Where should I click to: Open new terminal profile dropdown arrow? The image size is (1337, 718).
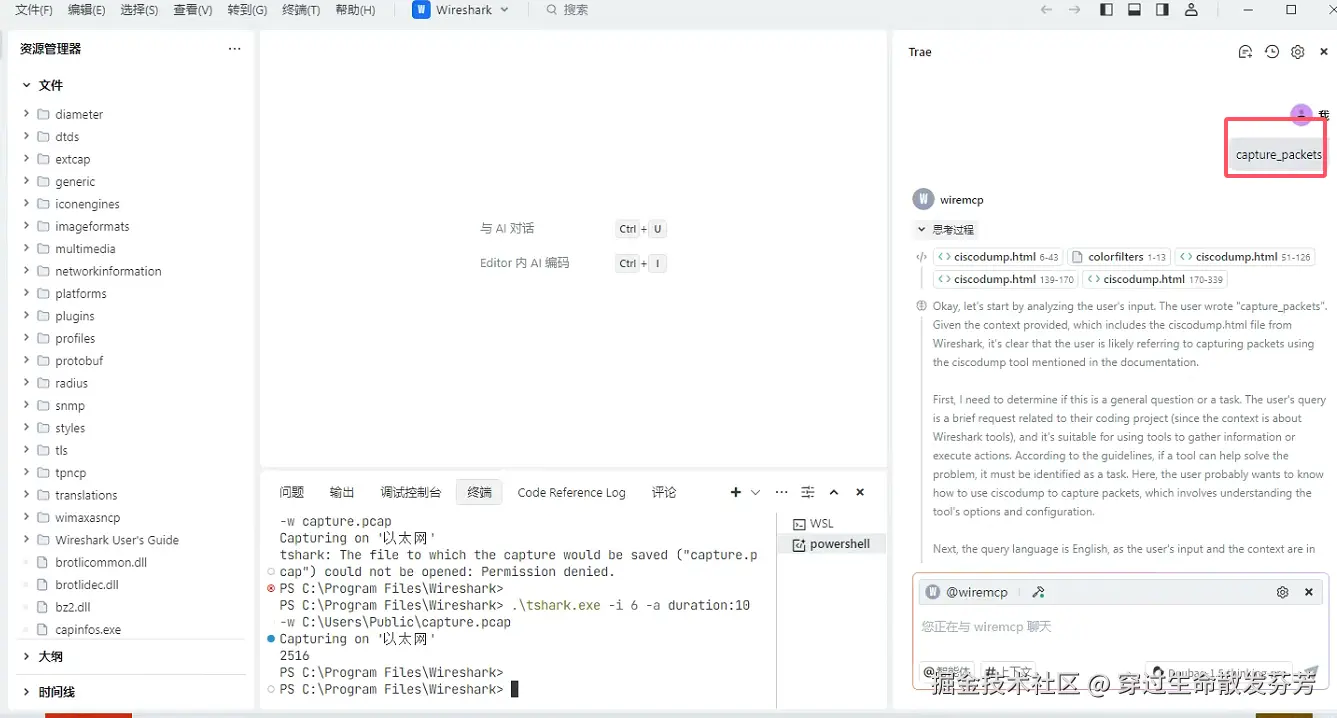(x=755, y=492)
